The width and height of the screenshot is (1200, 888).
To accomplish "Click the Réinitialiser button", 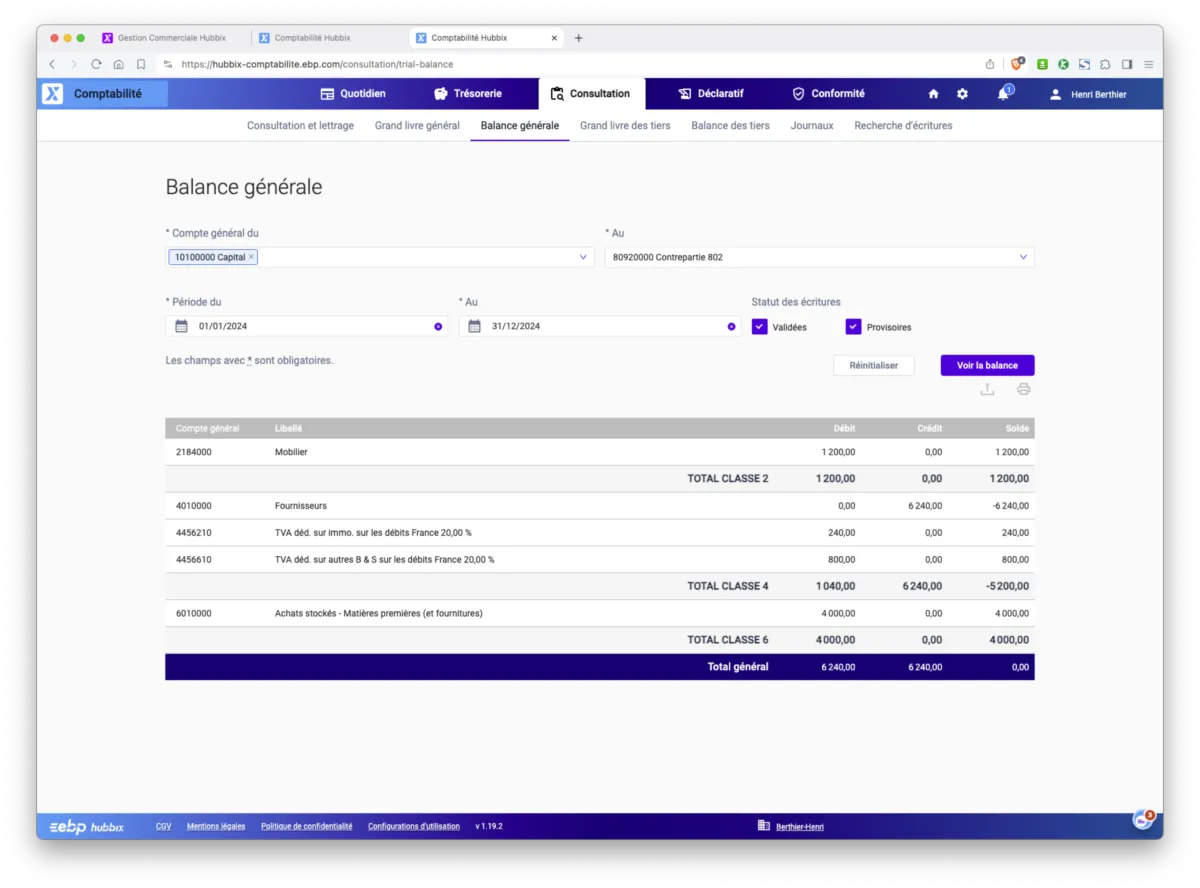I will [x=873, y=366].
